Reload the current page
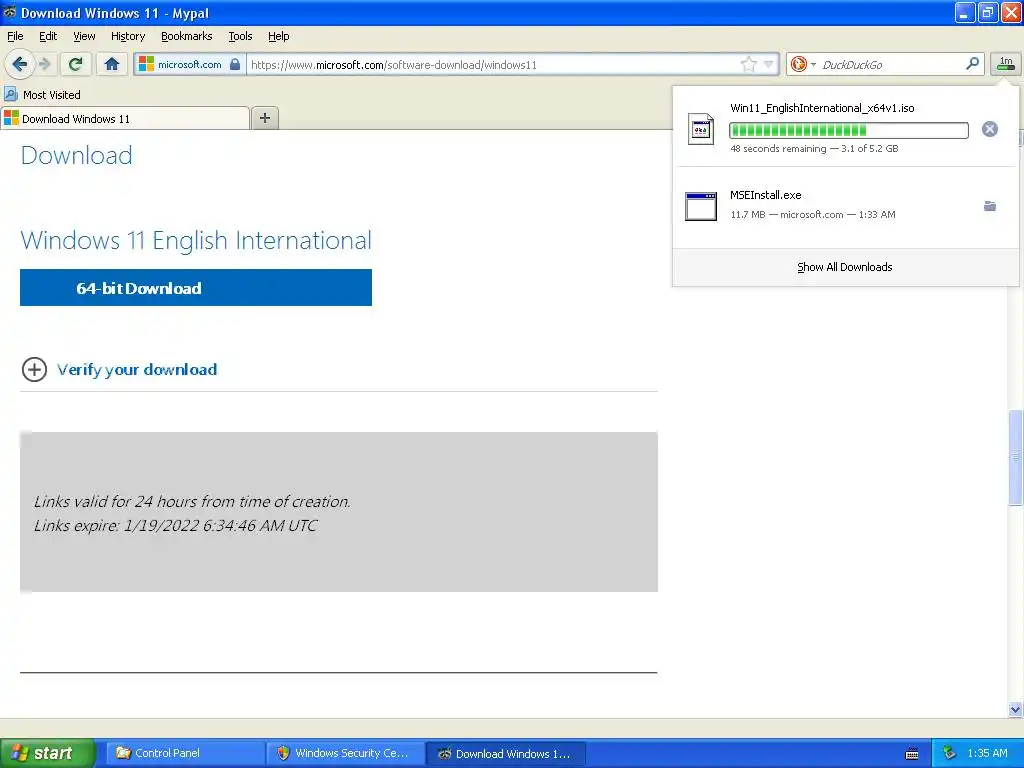 [76, 65]
